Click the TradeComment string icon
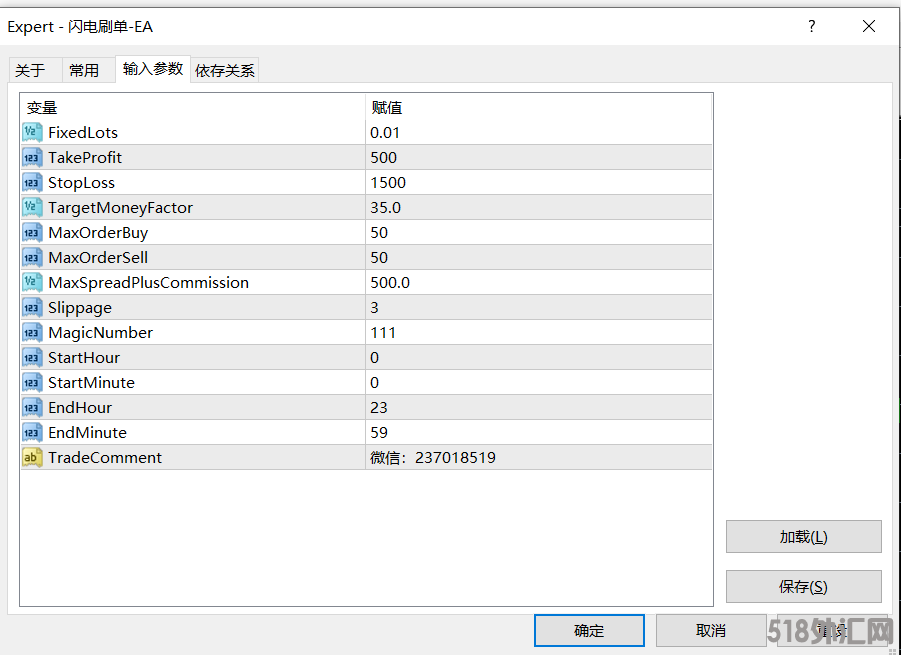Image resolution: width=901 pixels, height=655 pixels. [32, 457]
